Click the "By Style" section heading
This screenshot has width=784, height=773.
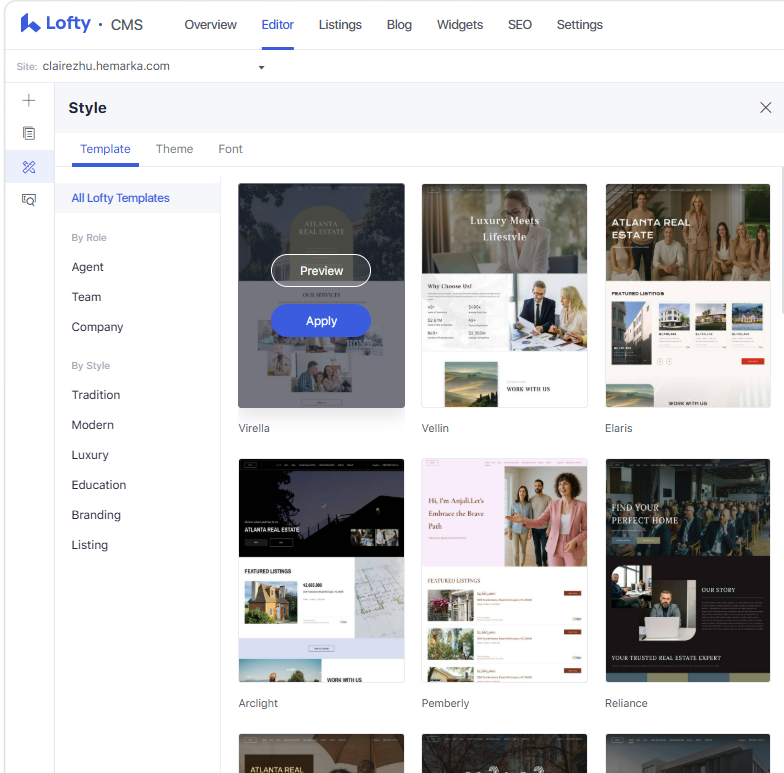(x=90, y=366)
